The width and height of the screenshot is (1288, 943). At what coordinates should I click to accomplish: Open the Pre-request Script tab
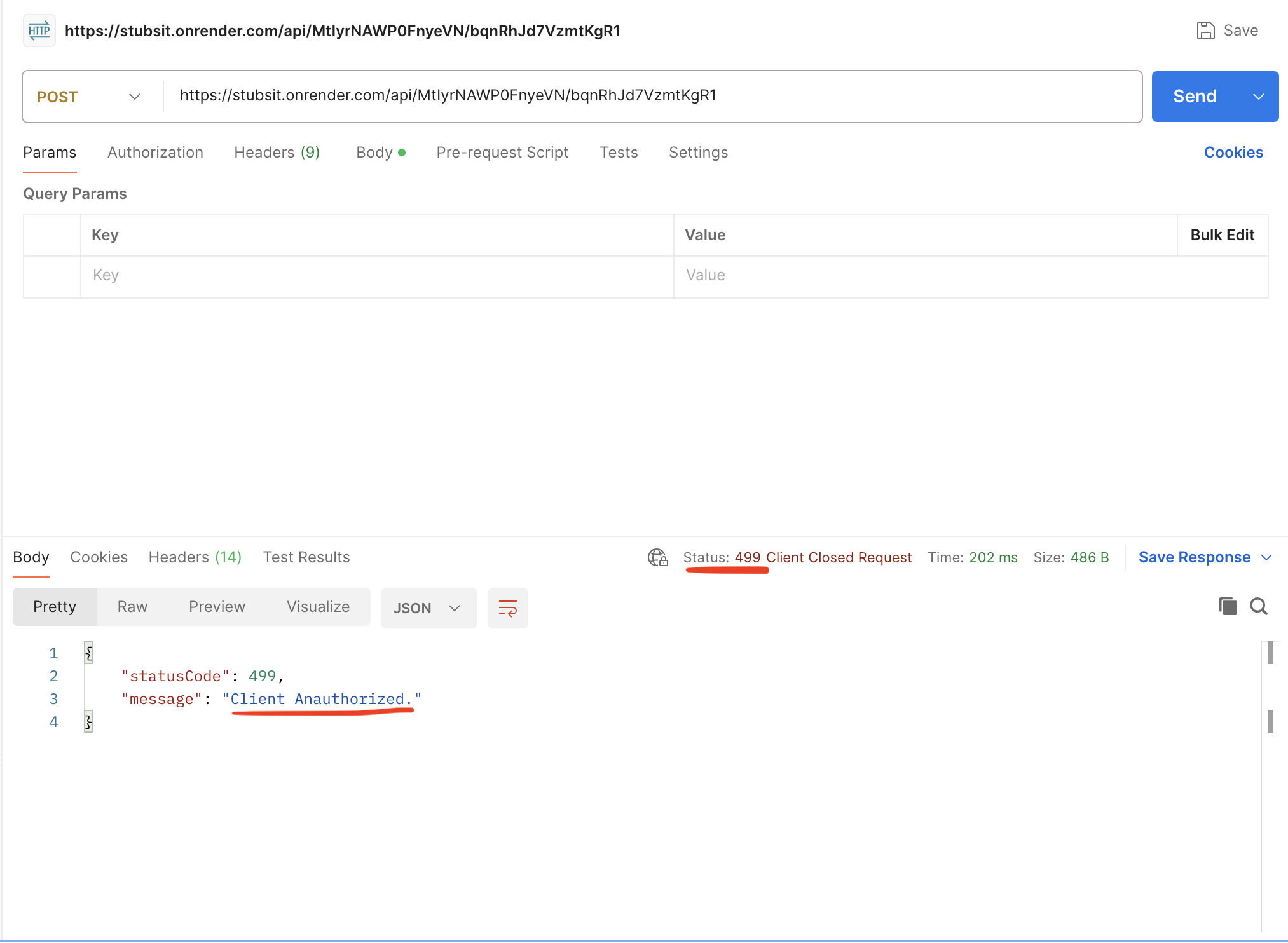click(x=502, y=153)
